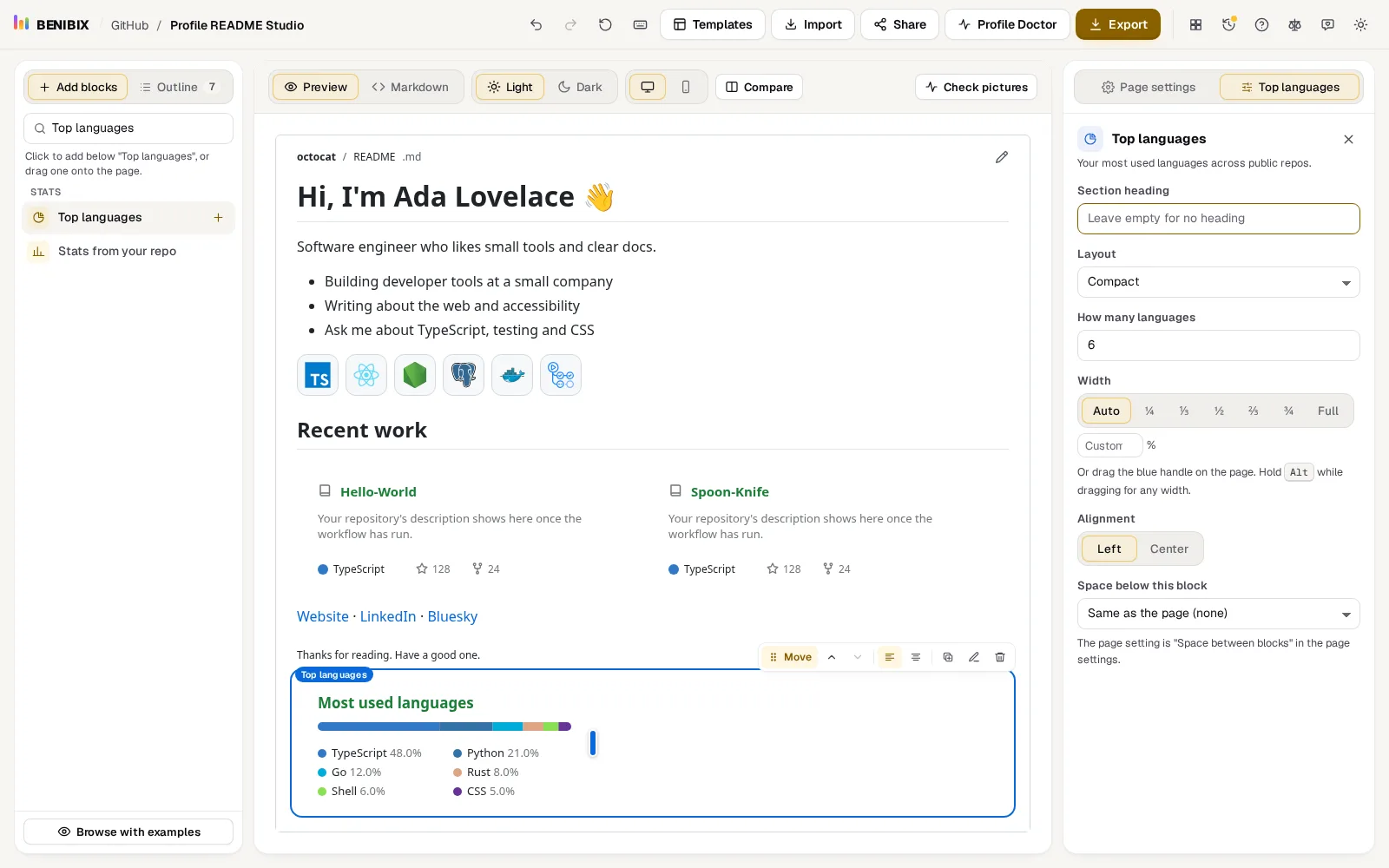
Task: Open the Templates button
Action: pos(713,24)
